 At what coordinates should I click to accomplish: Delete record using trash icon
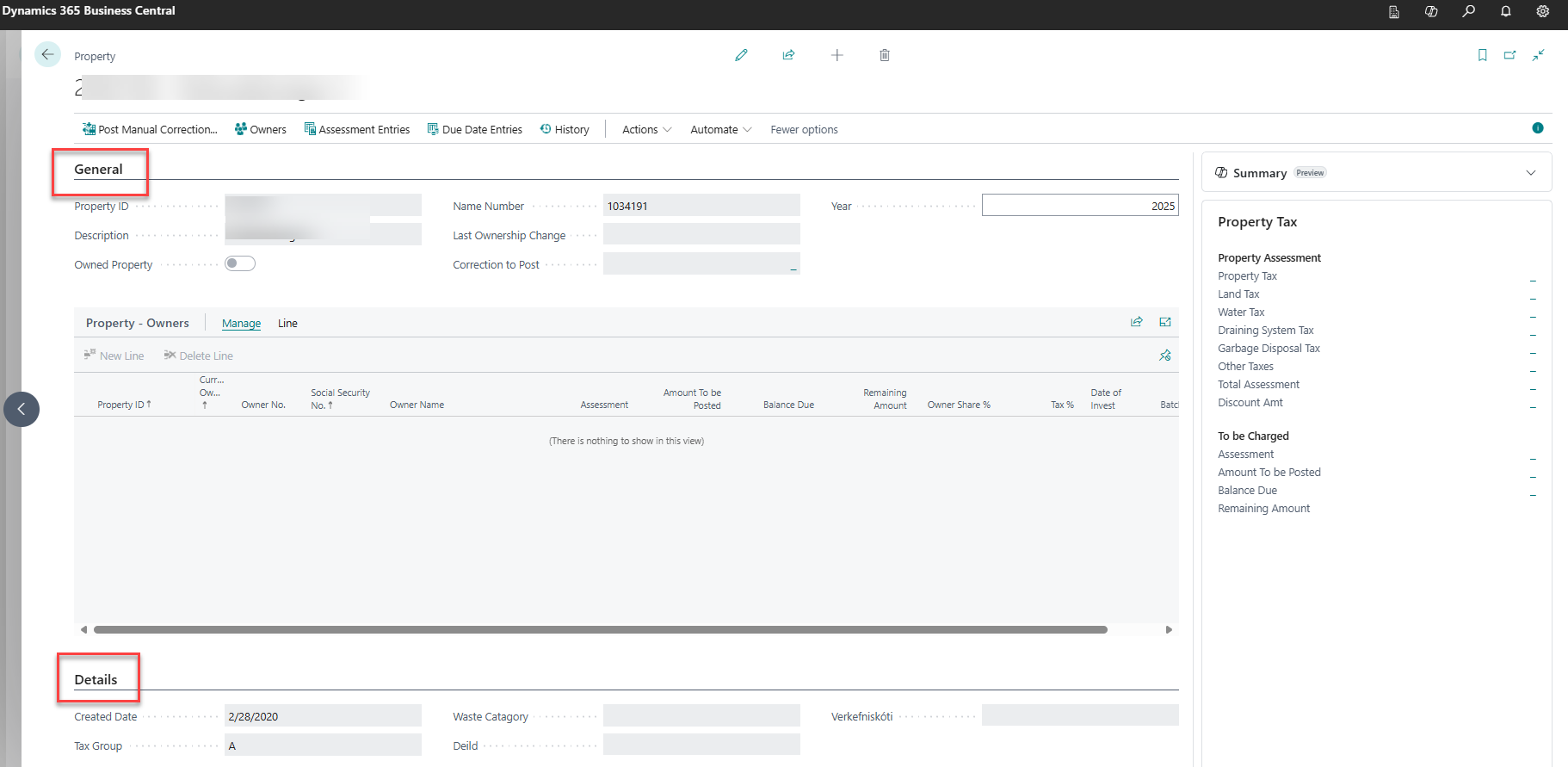tap(885, 55)
